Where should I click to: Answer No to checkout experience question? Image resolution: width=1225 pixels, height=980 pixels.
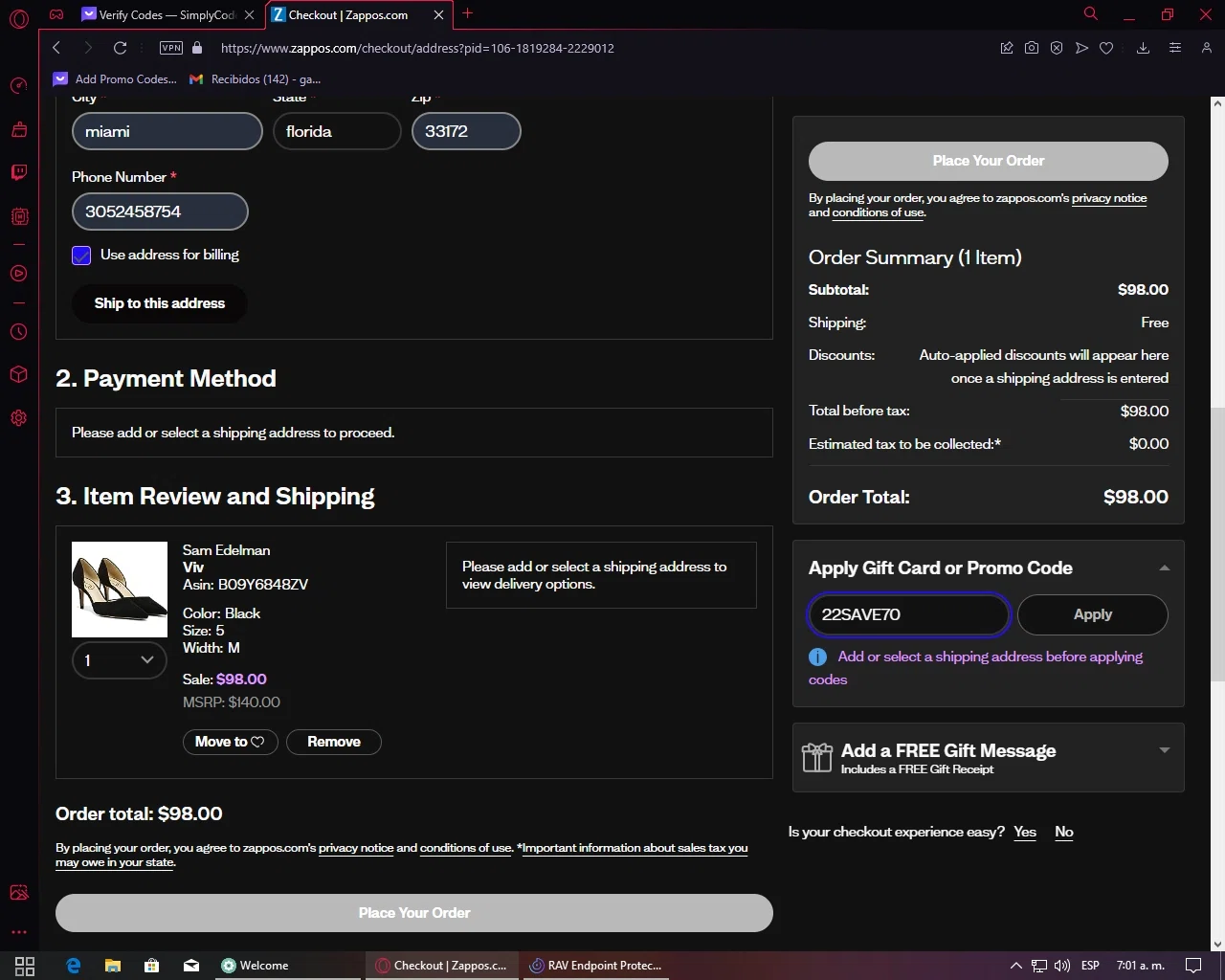coord(1063,832)
